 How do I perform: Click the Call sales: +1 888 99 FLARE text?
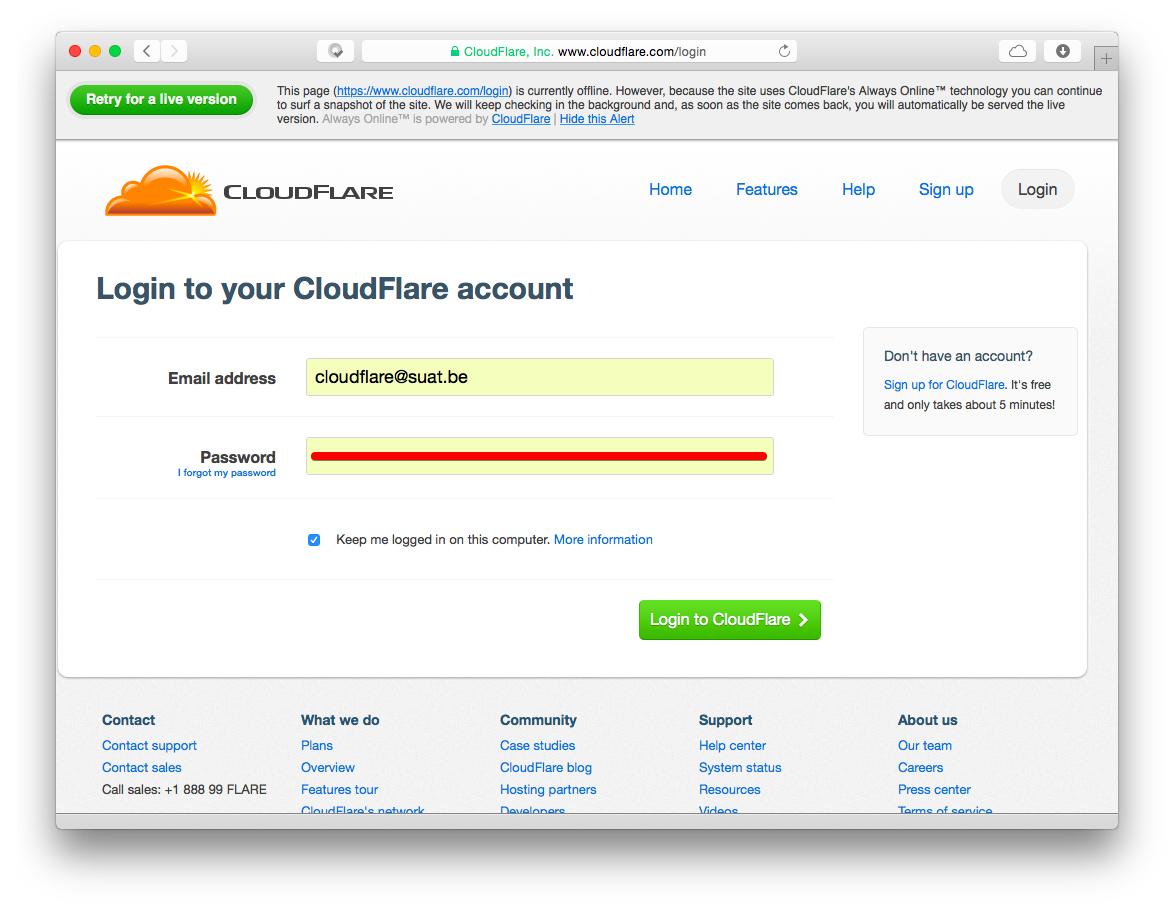[x=184, y=789]
